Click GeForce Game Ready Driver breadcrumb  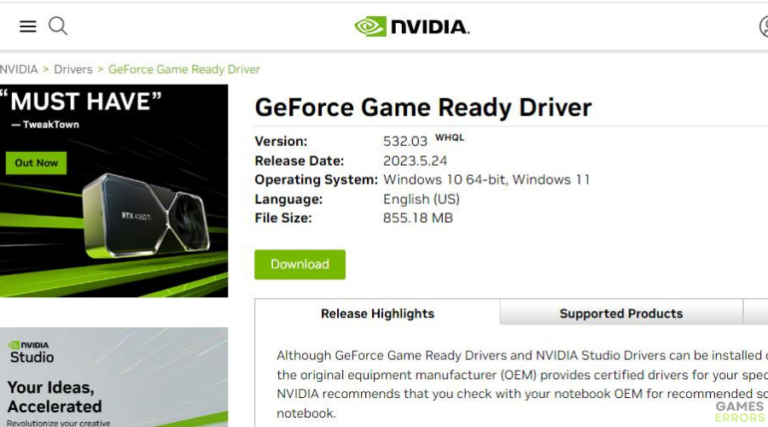pyautogui.click(x=184, y=69)
